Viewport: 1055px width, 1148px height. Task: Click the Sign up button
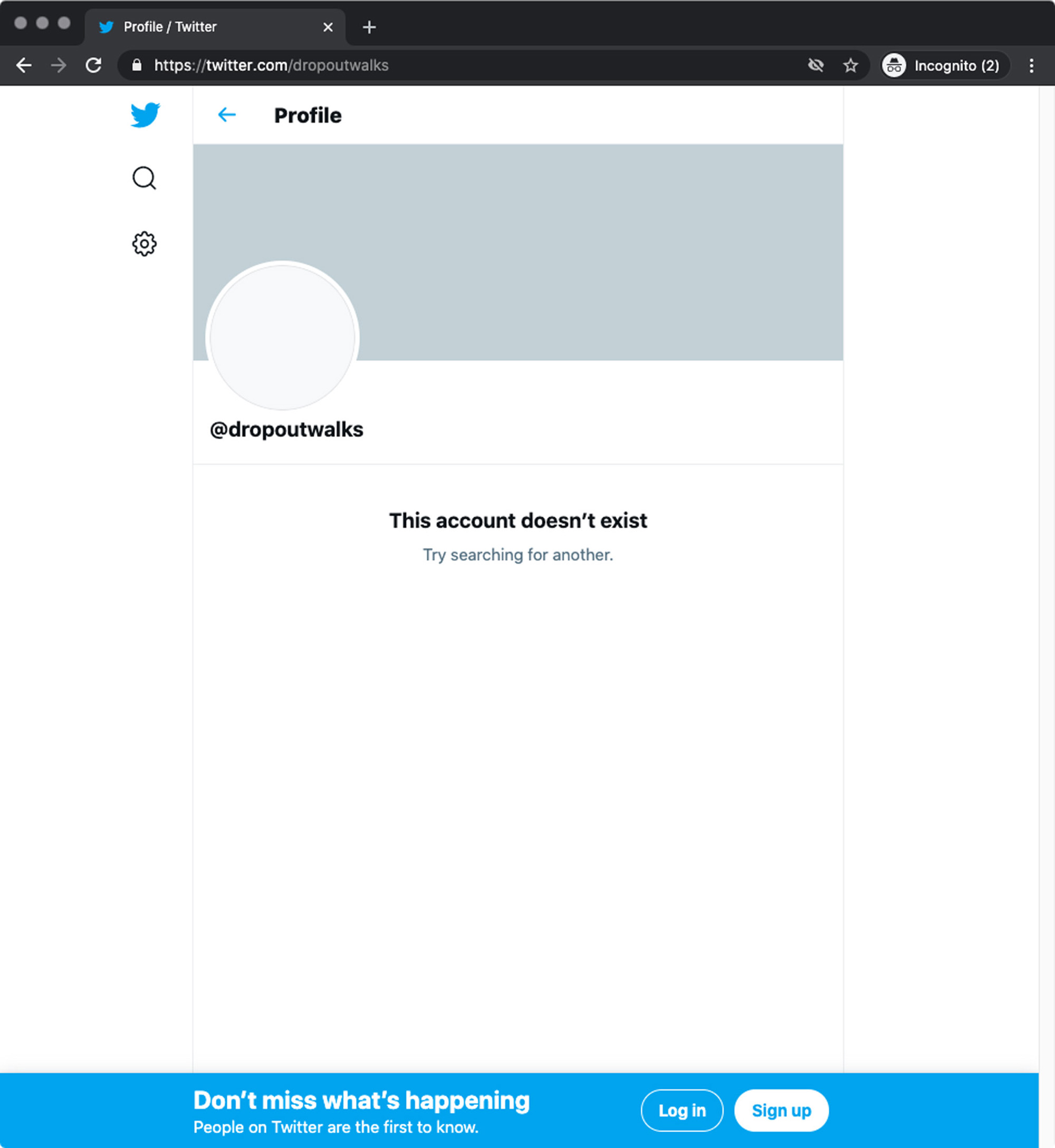tap(781, 1111)
